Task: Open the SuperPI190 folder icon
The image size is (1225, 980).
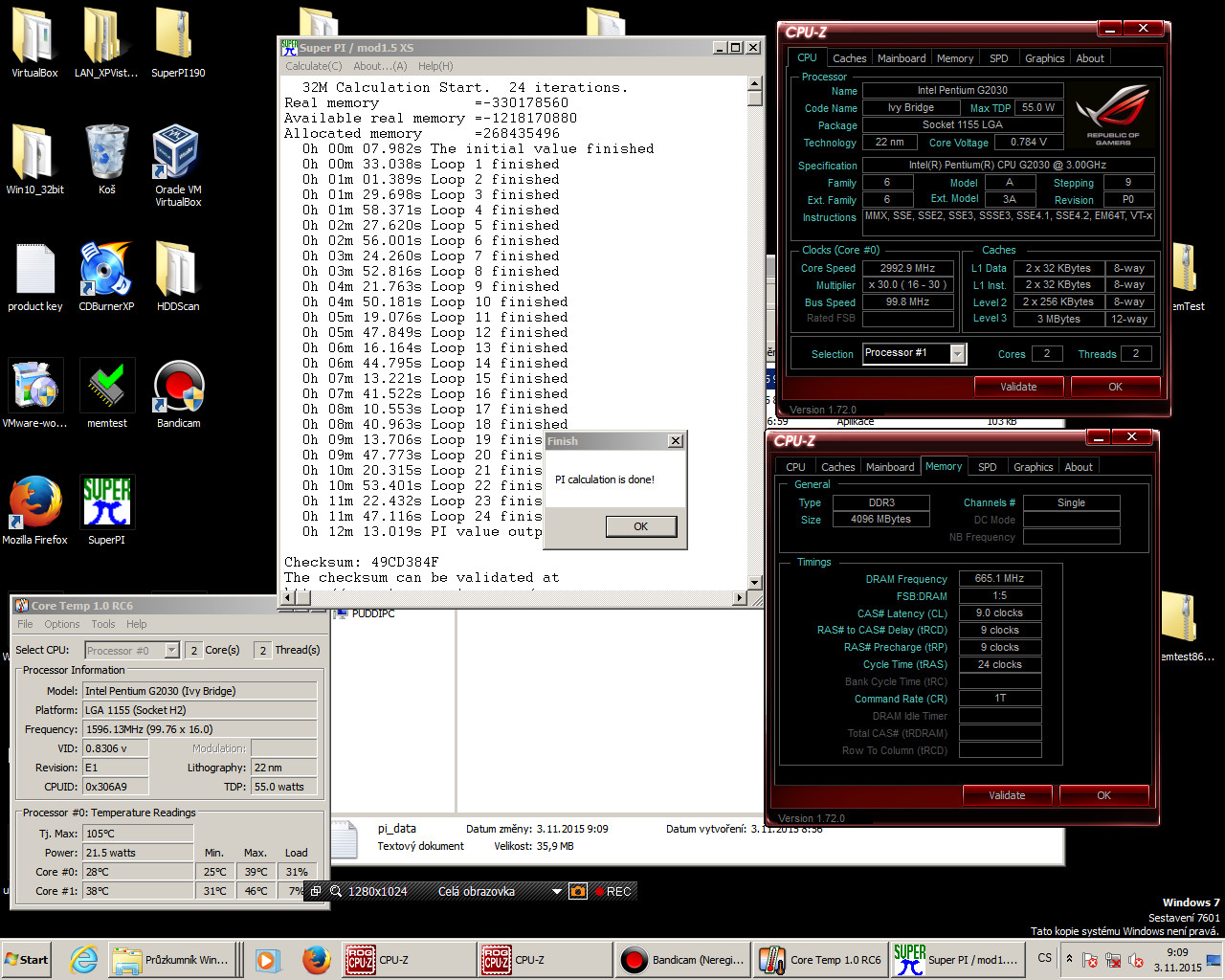Action: [x=178, y=43]
